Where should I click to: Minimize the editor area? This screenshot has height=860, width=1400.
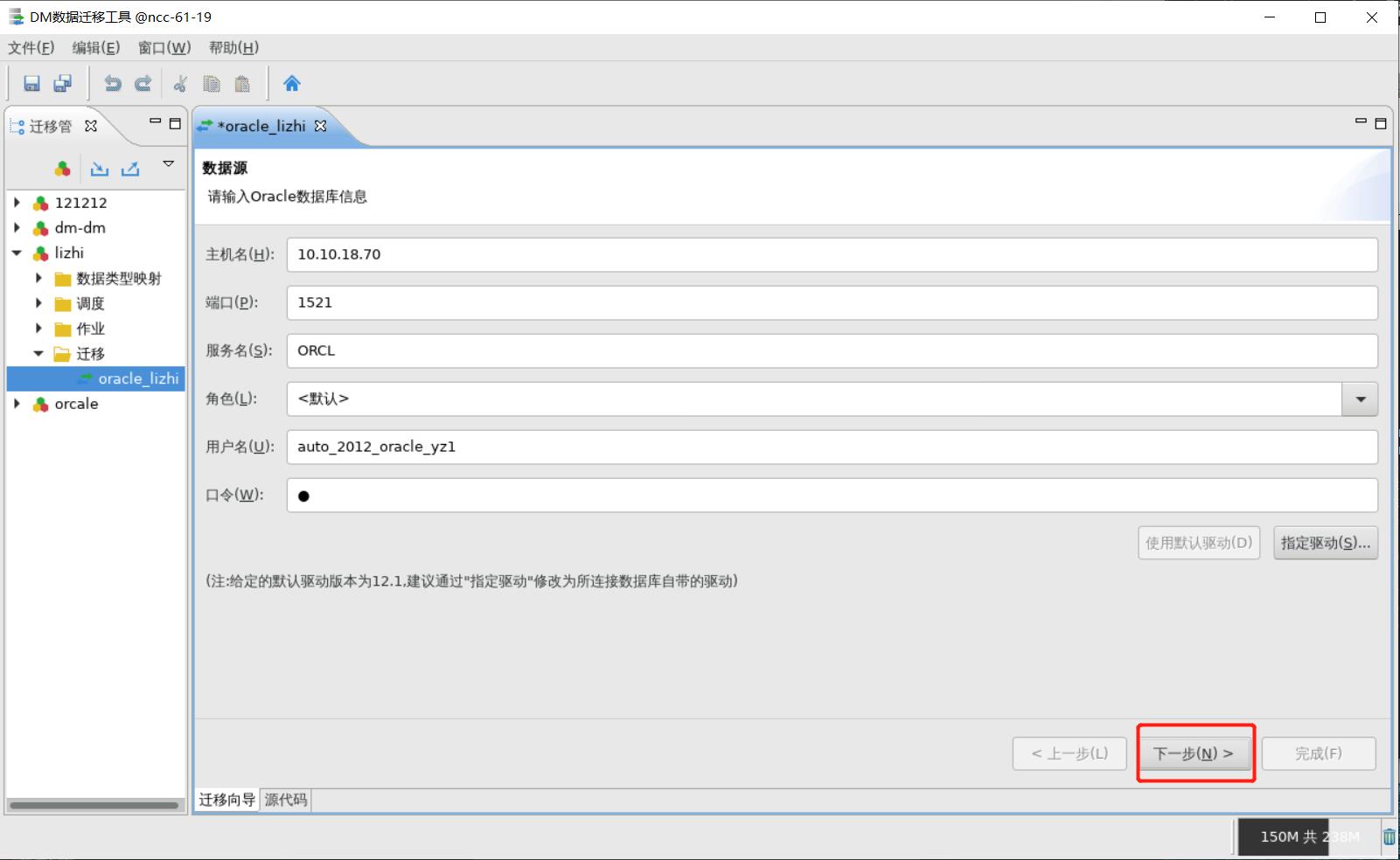coord(1361,122)
